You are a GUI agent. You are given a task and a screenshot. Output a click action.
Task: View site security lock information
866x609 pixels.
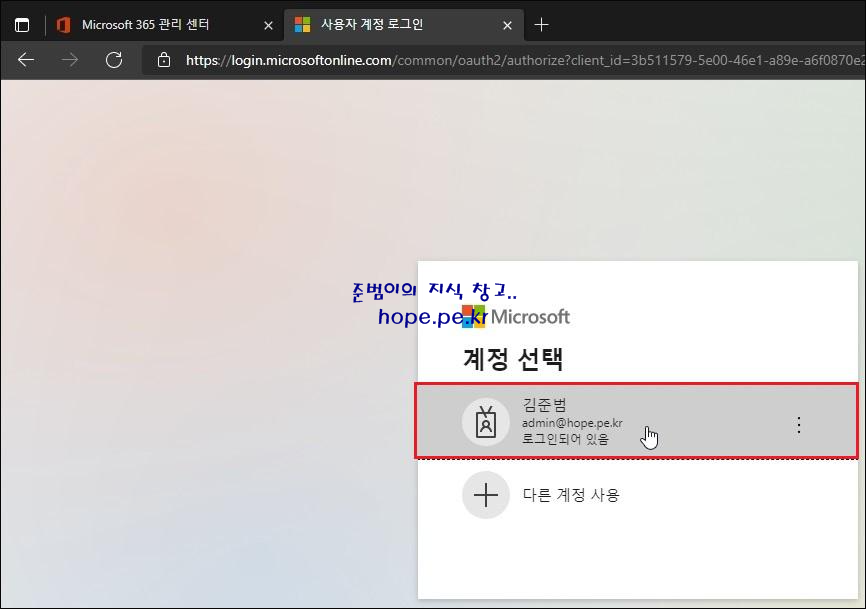tap(164, 60)
